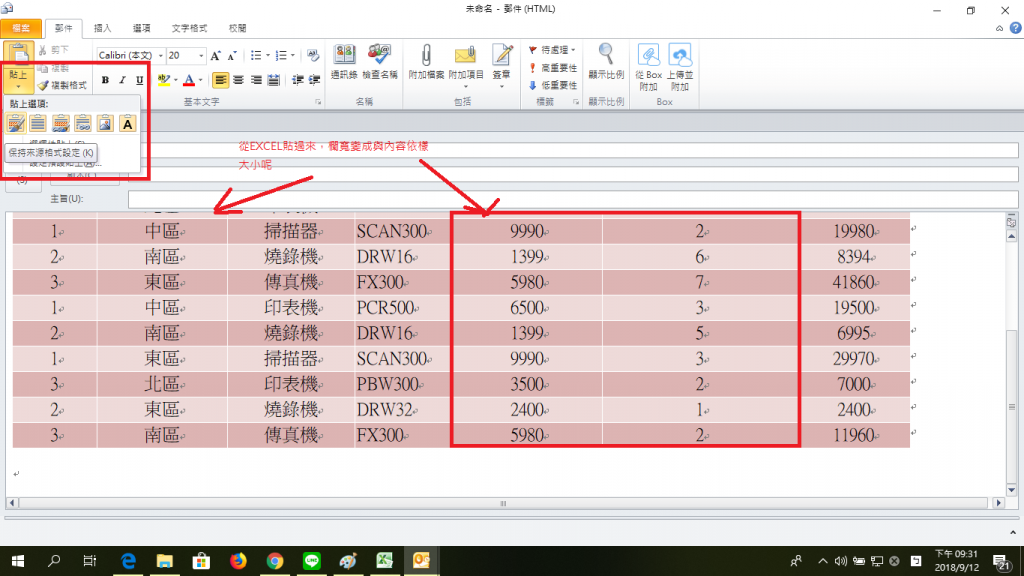Open highlight color dropdown arrow
The image size is (1024, 576).
tap(176, 80)
